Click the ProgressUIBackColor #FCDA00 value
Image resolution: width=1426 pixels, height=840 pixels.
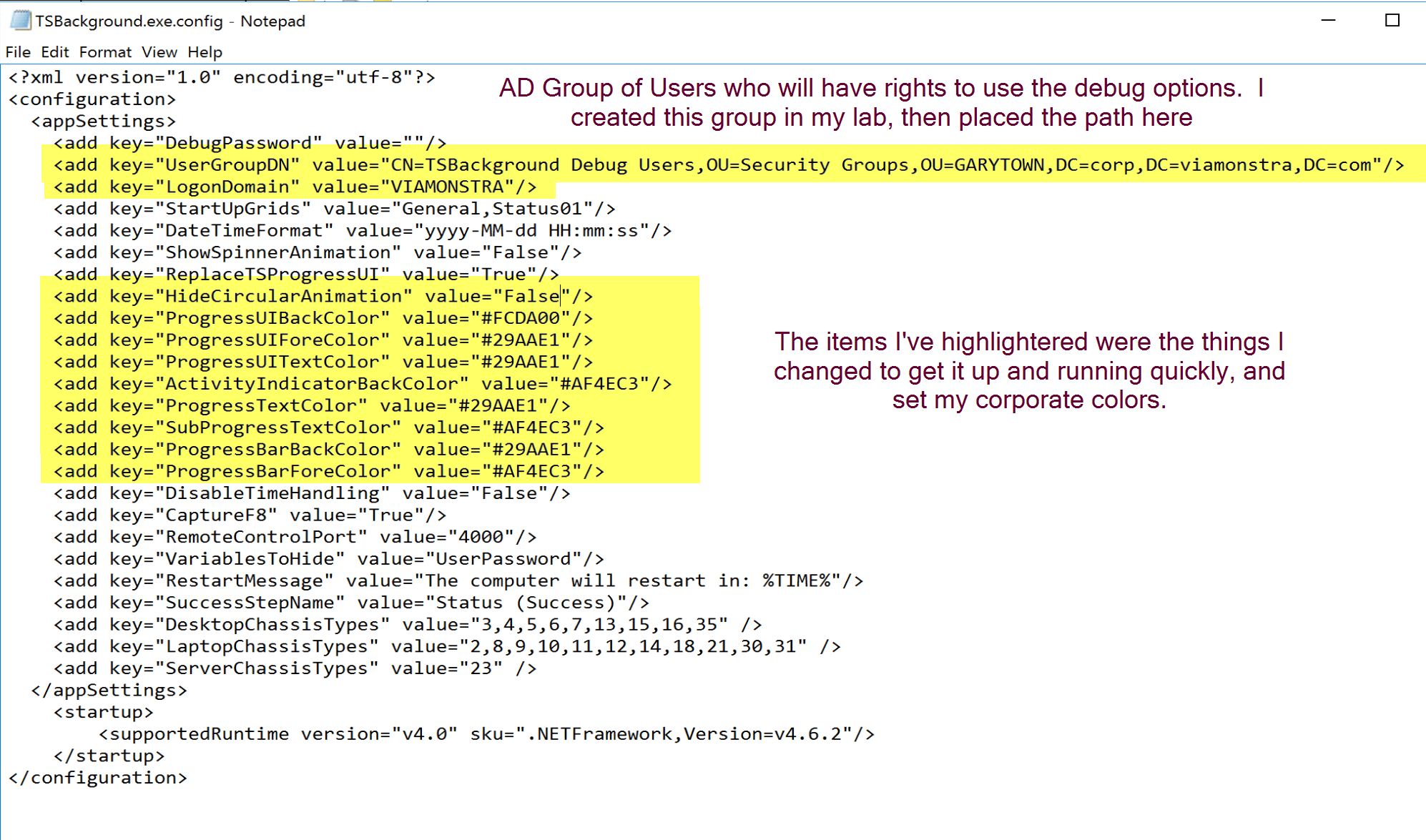coord(520,318)
